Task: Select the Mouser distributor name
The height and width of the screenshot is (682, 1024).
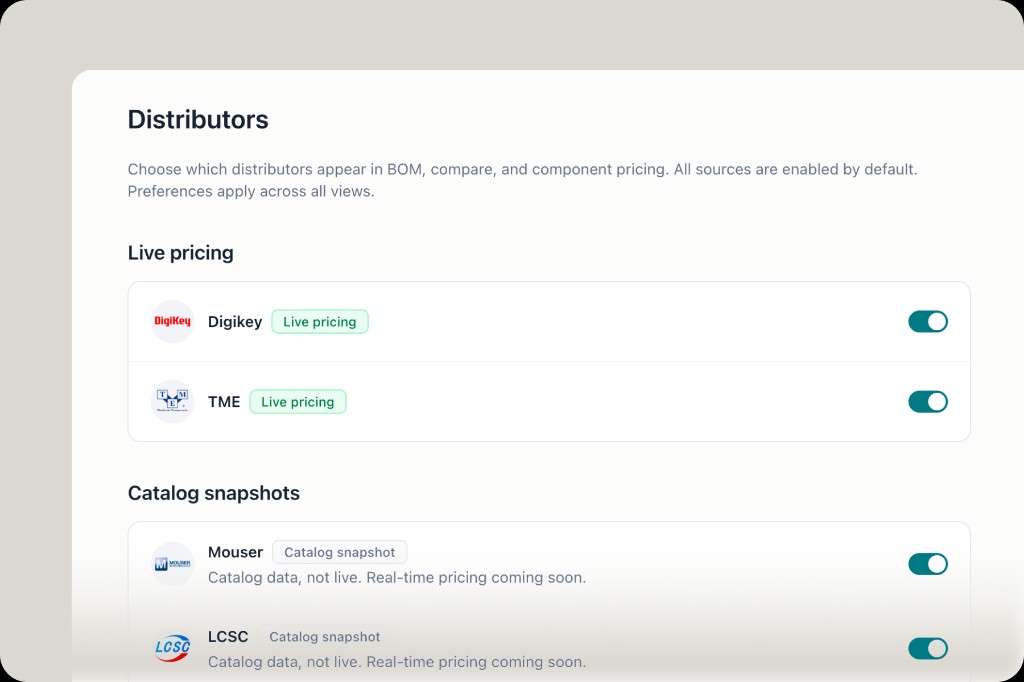Action: click(235, 552)
